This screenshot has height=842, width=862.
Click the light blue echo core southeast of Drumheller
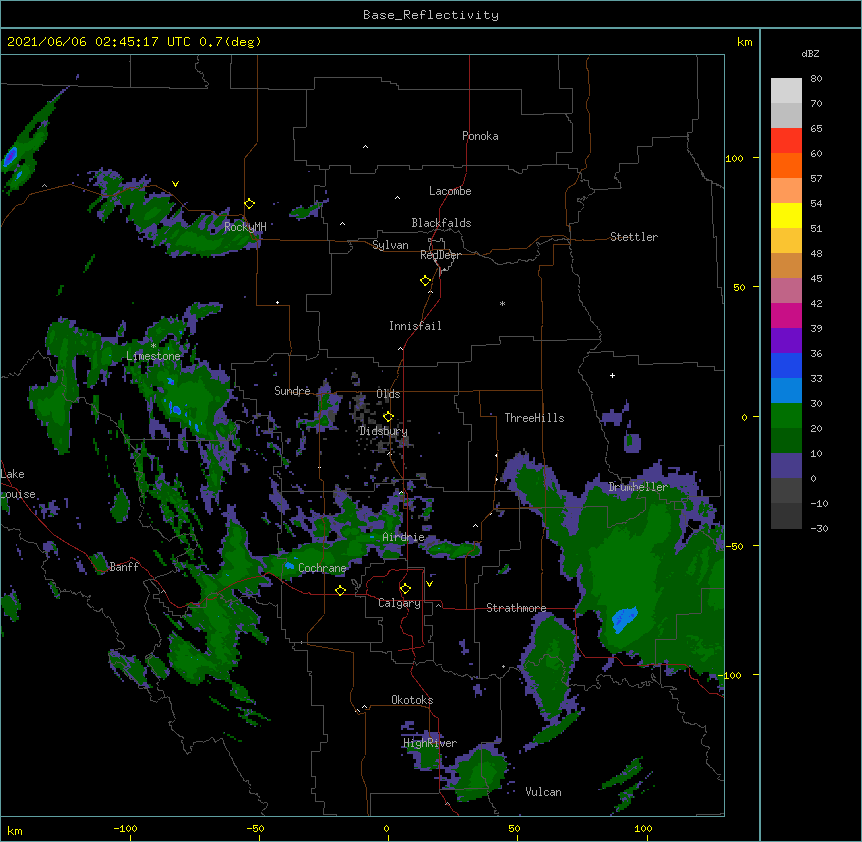click(625, 619)
